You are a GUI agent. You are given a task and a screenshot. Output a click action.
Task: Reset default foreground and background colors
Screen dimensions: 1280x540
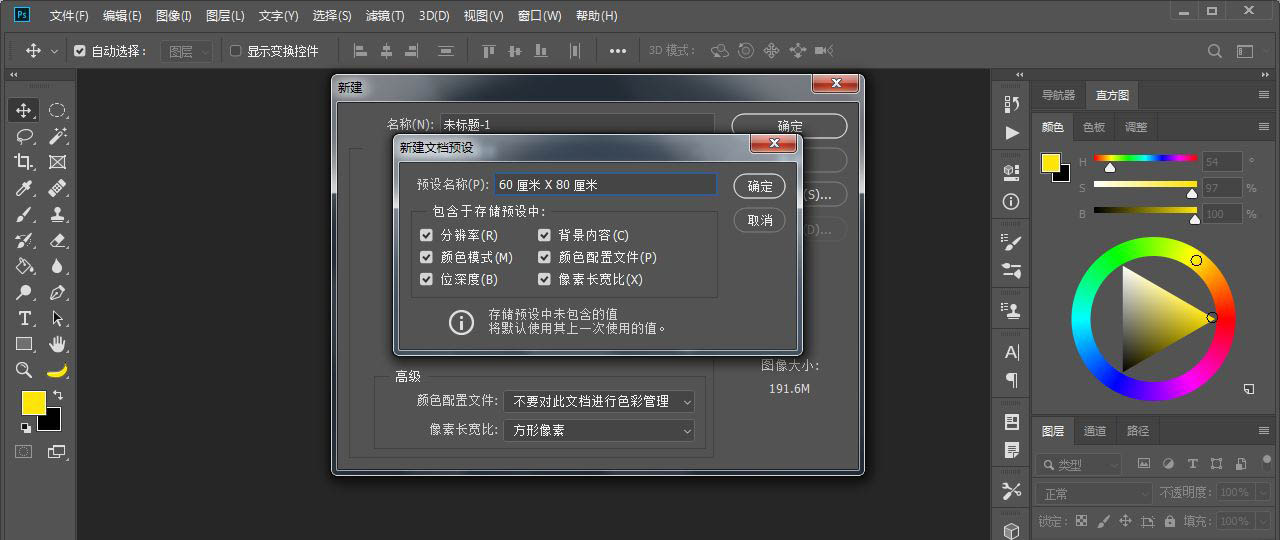(25, 428)
